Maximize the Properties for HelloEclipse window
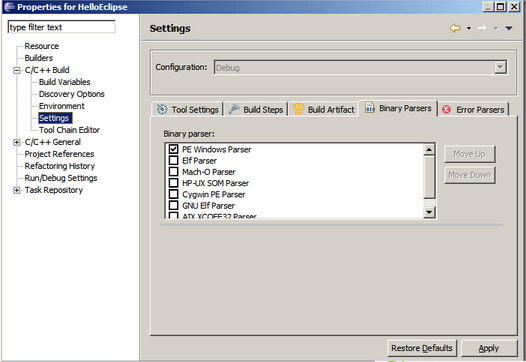The width and height of the screenshot is (526, 362). pos(501,6)
